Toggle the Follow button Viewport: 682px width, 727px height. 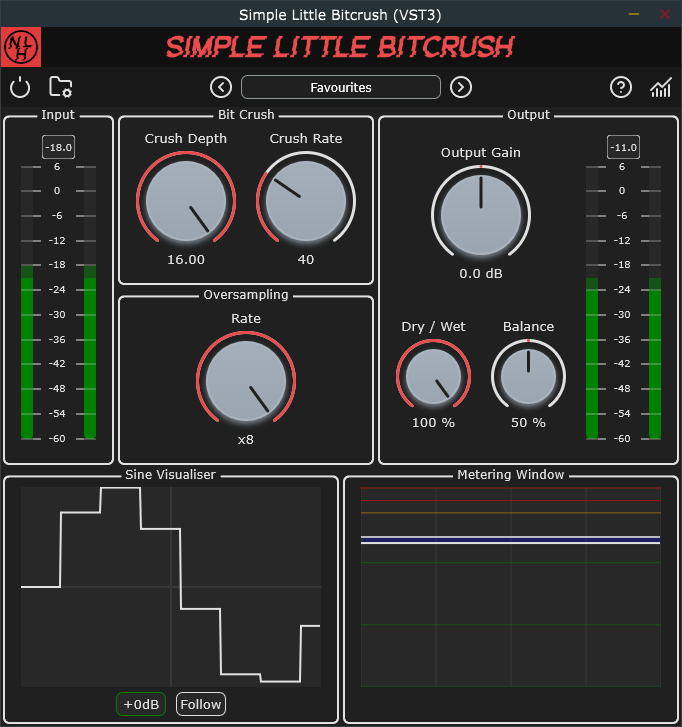point(201,704)
